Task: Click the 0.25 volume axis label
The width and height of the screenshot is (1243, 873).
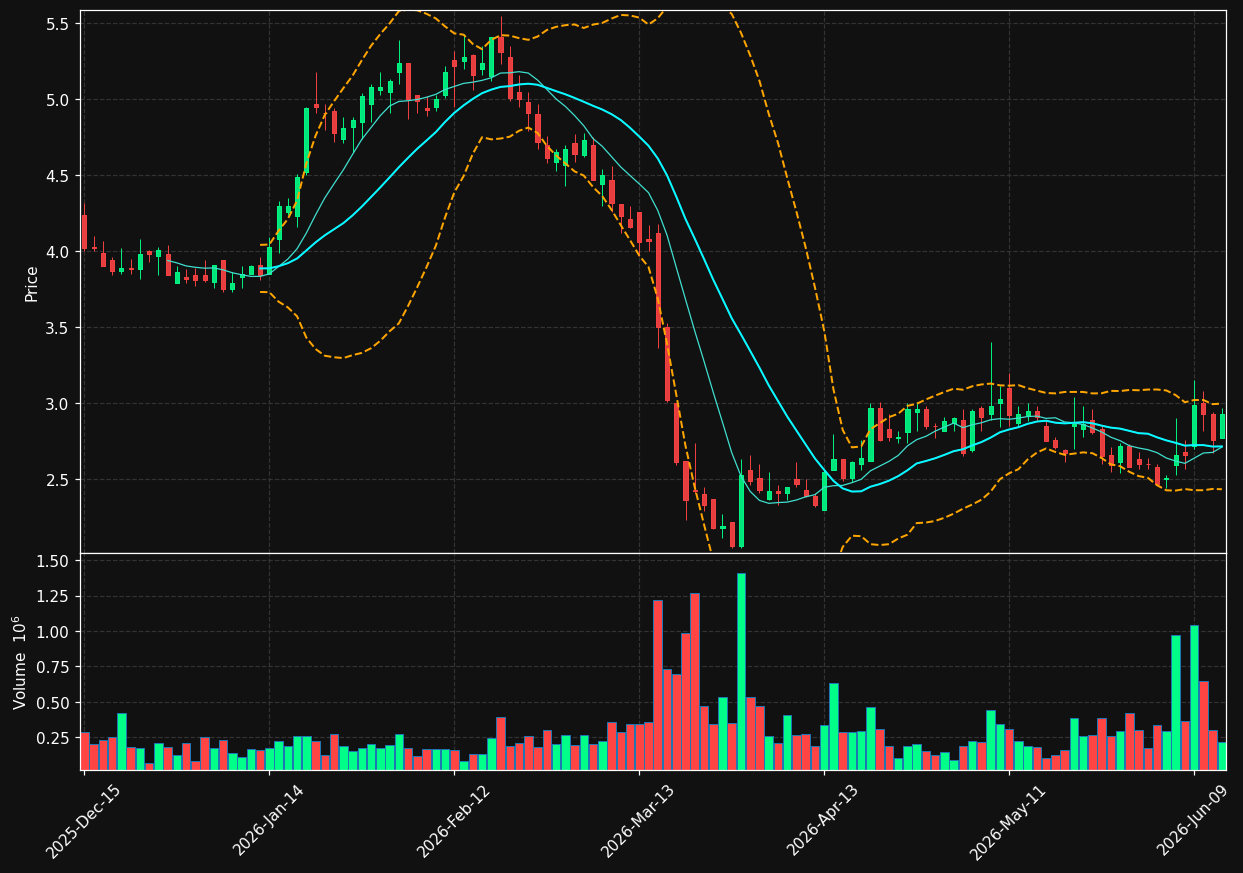Action: point(54,738)
